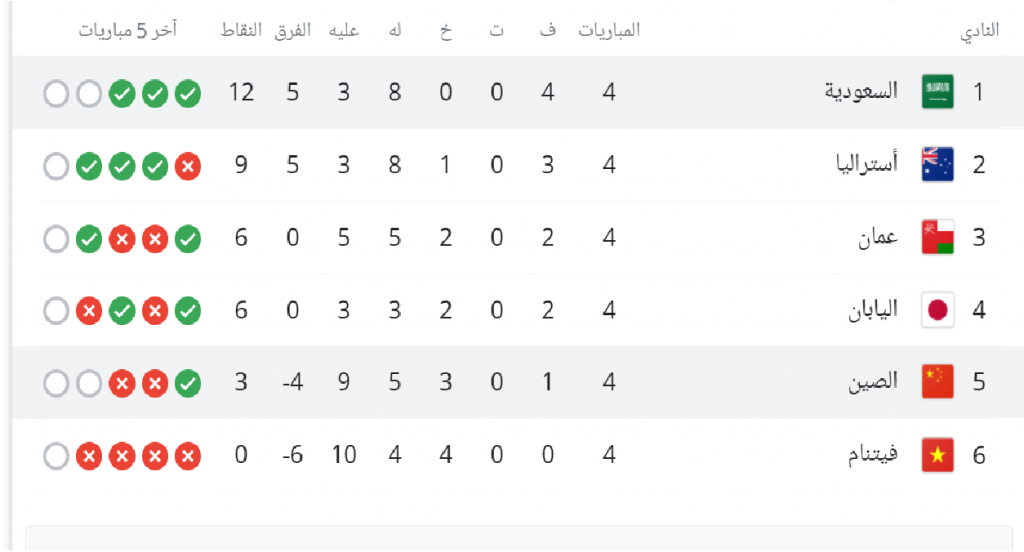
Task: Open the السعودية team link
Action: [x=861, y=91]
